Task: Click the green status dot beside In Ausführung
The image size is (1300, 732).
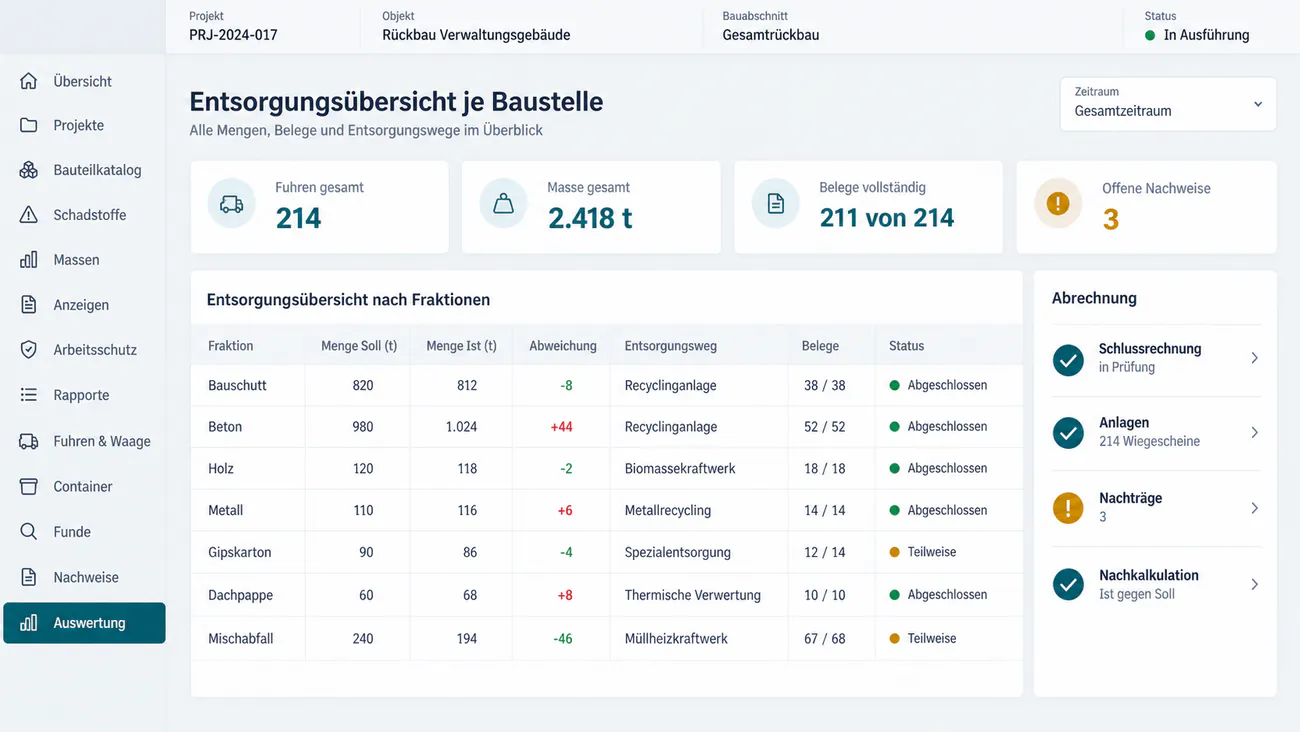Action: (x=1151, y=36)
